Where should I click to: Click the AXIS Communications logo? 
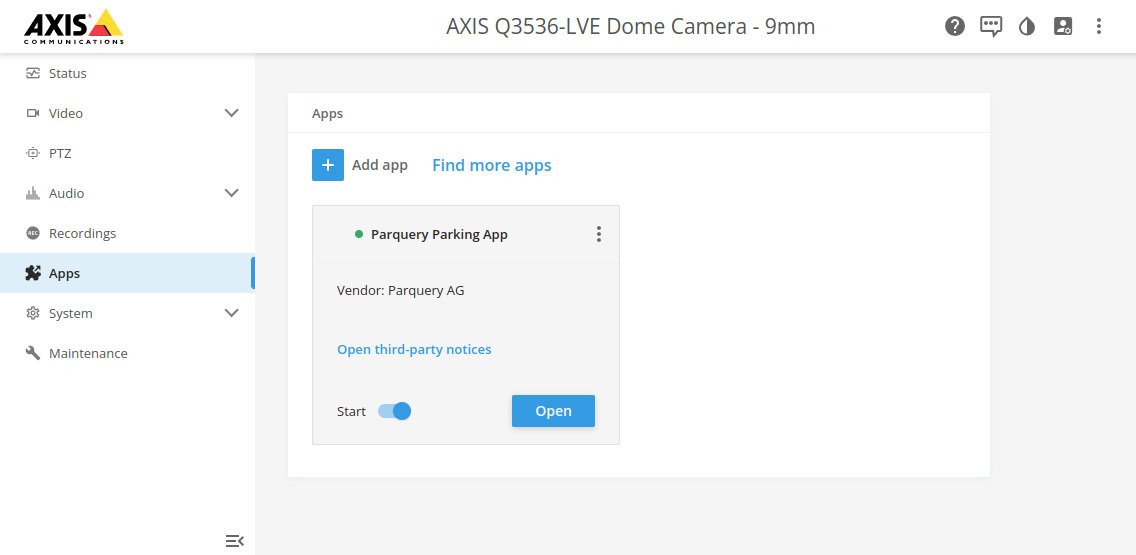click(x=74, y=27)
